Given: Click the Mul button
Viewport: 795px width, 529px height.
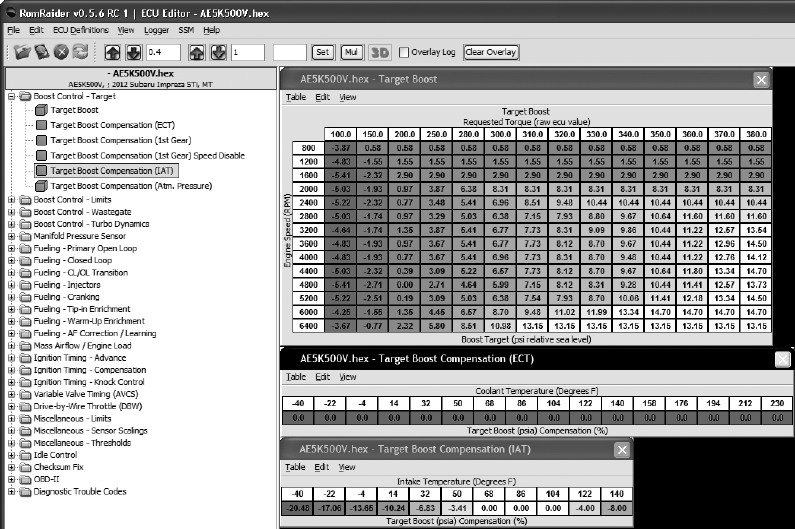Looking at the screenshot, I should point(351,52).
